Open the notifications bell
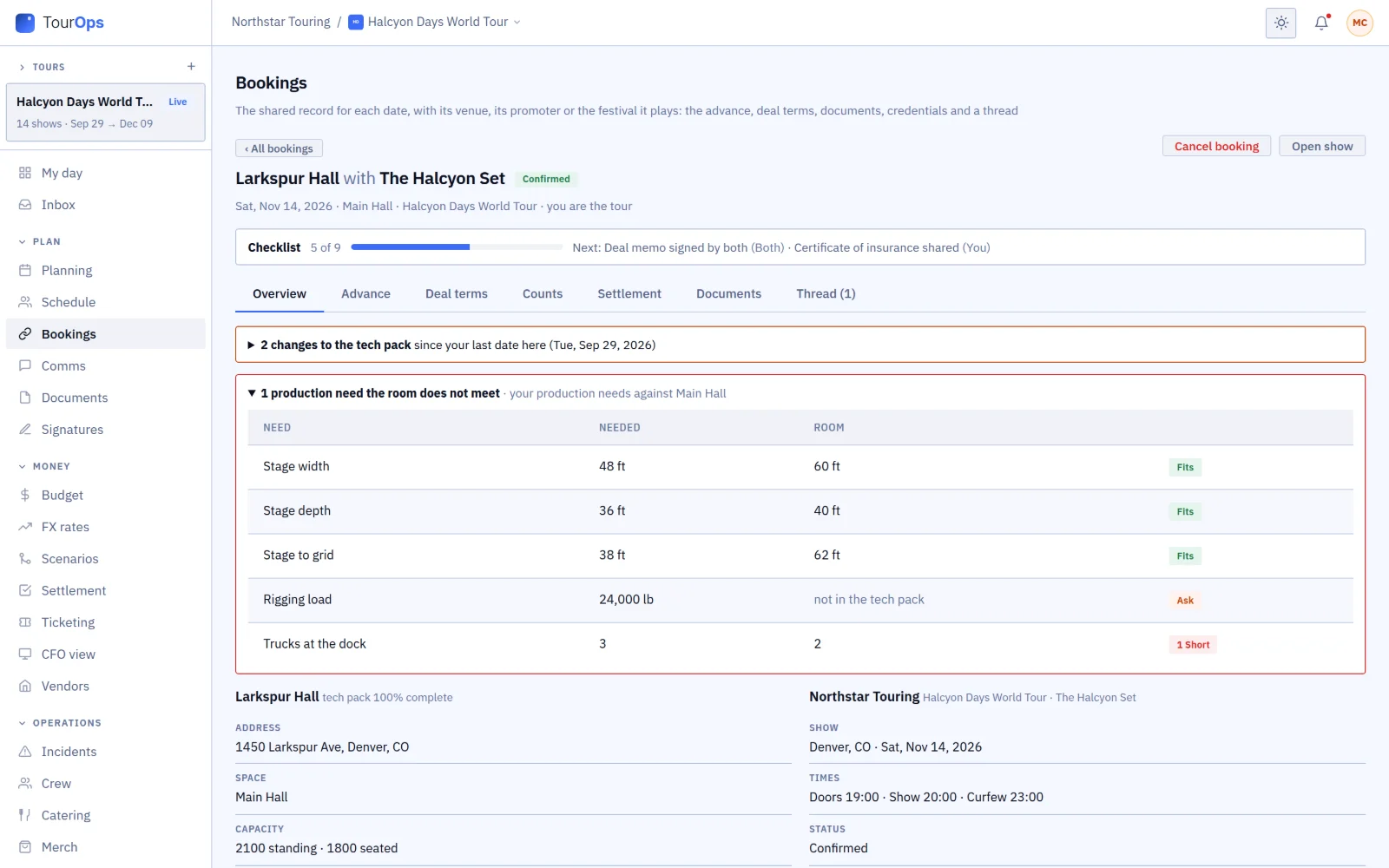 1321,23
